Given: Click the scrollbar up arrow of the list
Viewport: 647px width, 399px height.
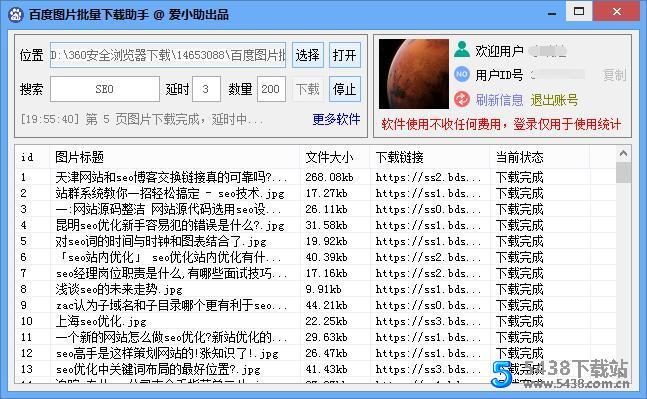Looking at the screenshot, I should (x=623, y=153).
